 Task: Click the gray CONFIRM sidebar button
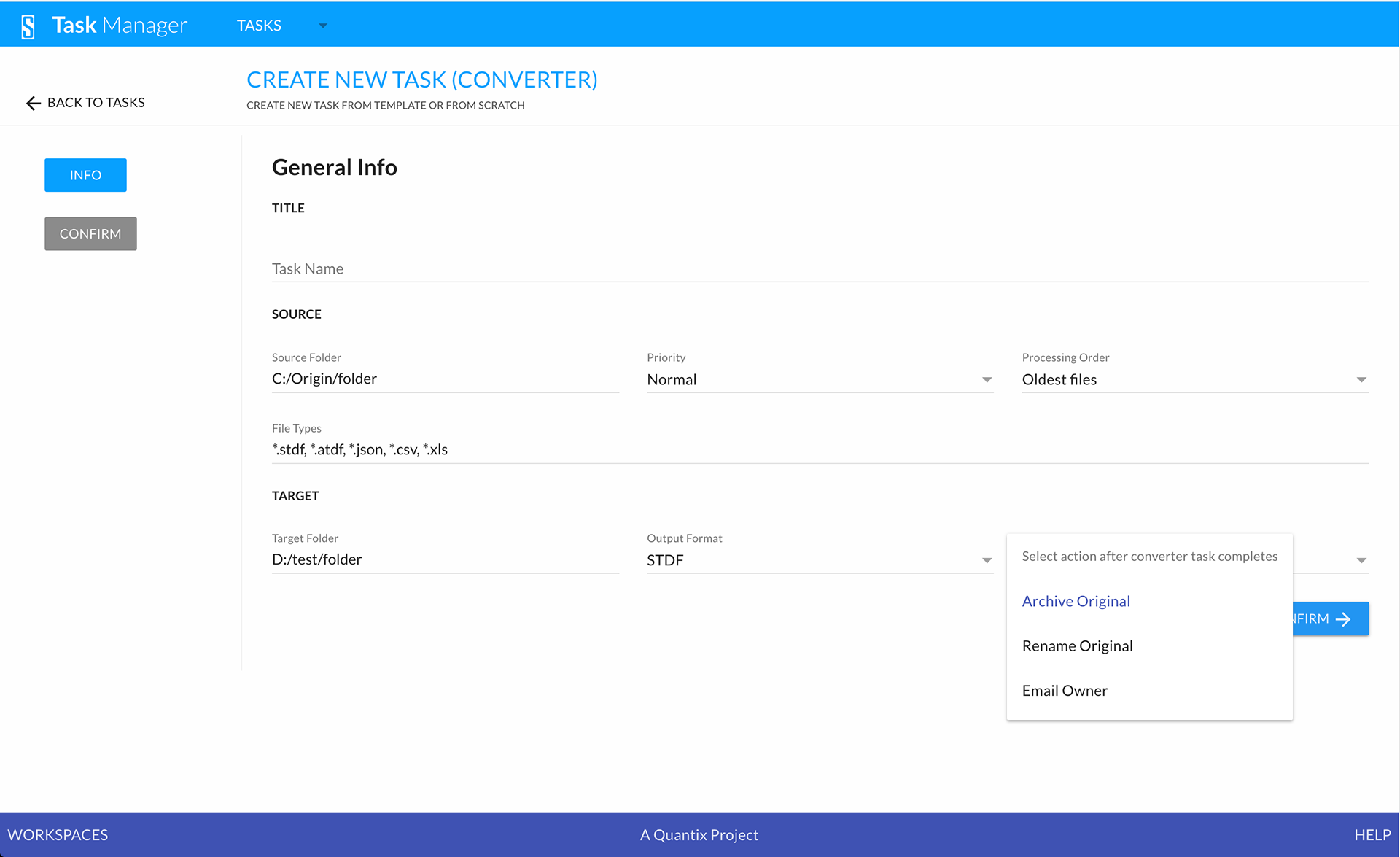[90, 233]
